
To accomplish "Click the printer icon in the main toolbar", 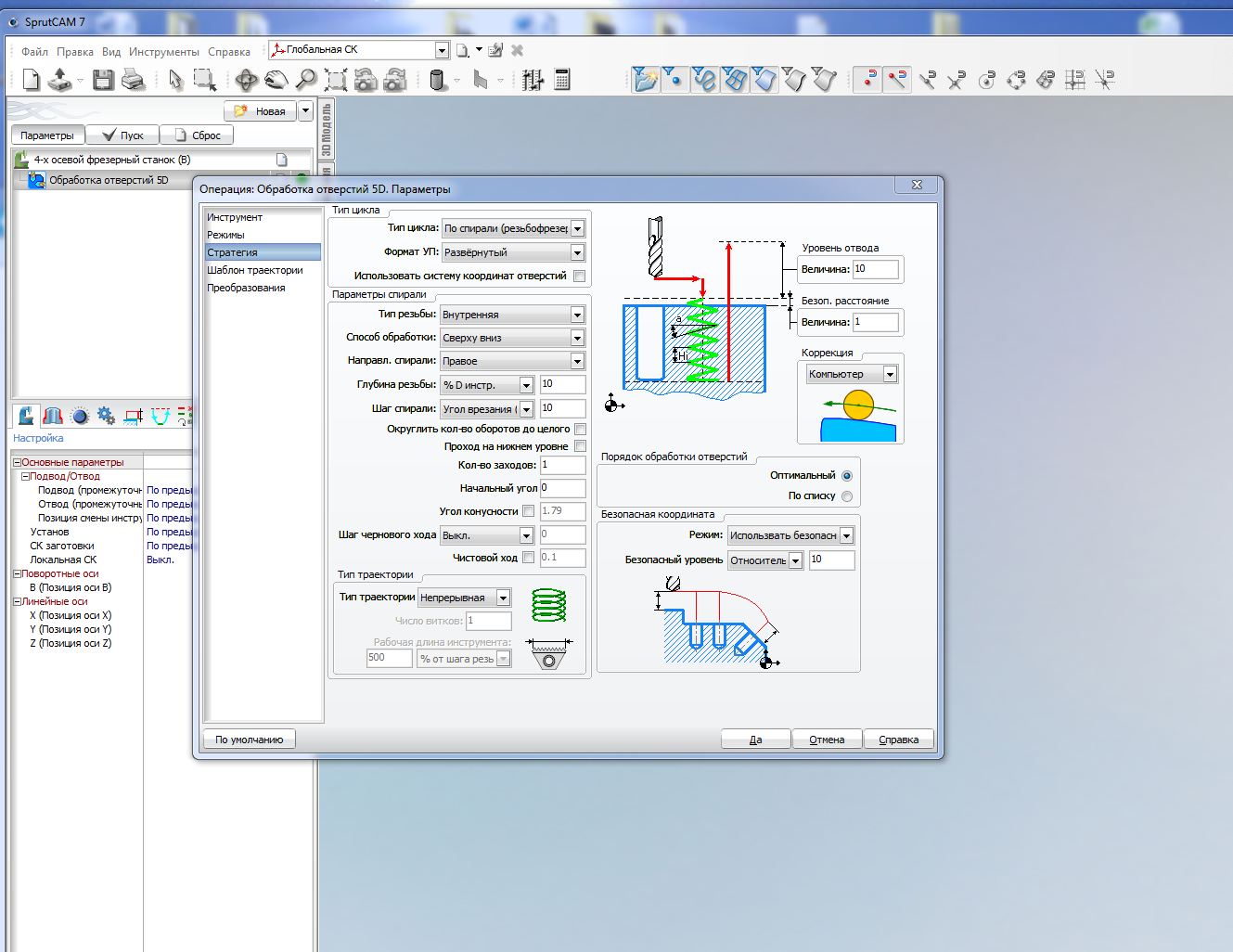I will (134, 81).
